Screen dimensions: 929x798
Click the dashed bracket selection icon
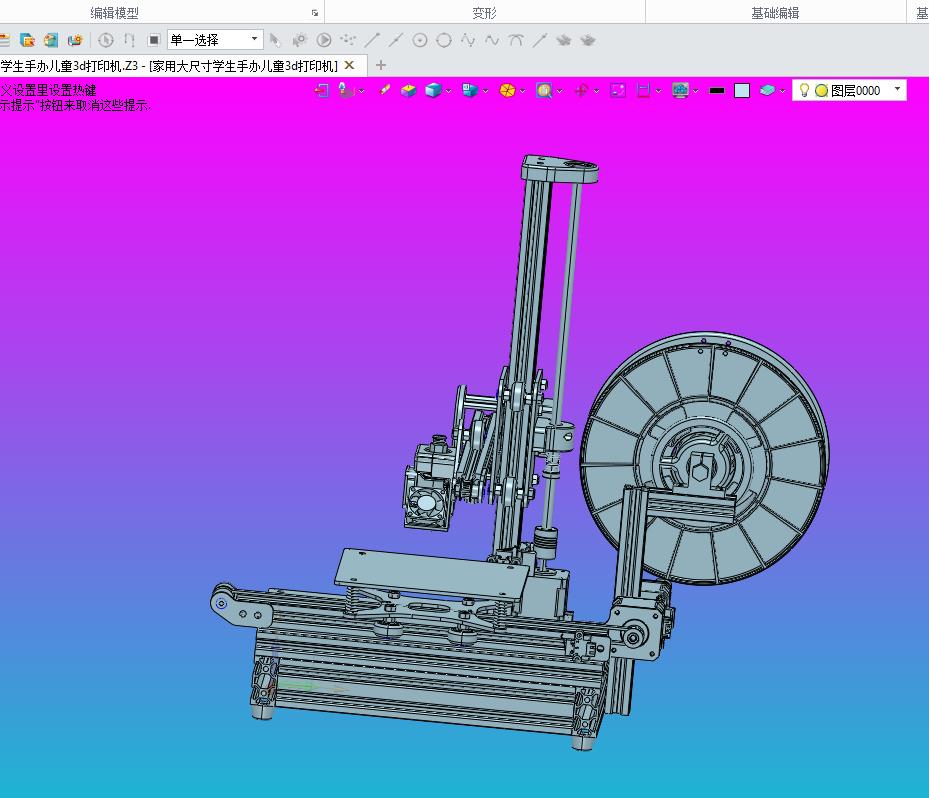click(x=129, y=40)
